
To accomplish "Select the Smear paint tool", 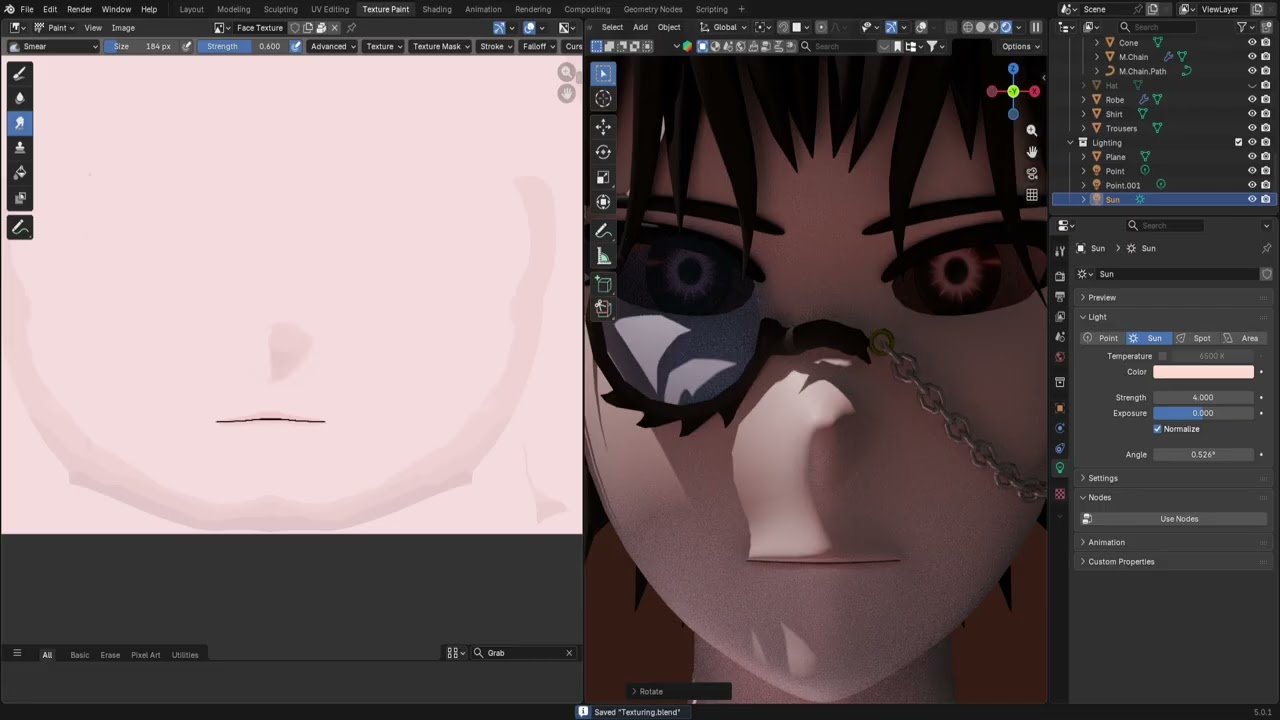I will coord(20,123).
